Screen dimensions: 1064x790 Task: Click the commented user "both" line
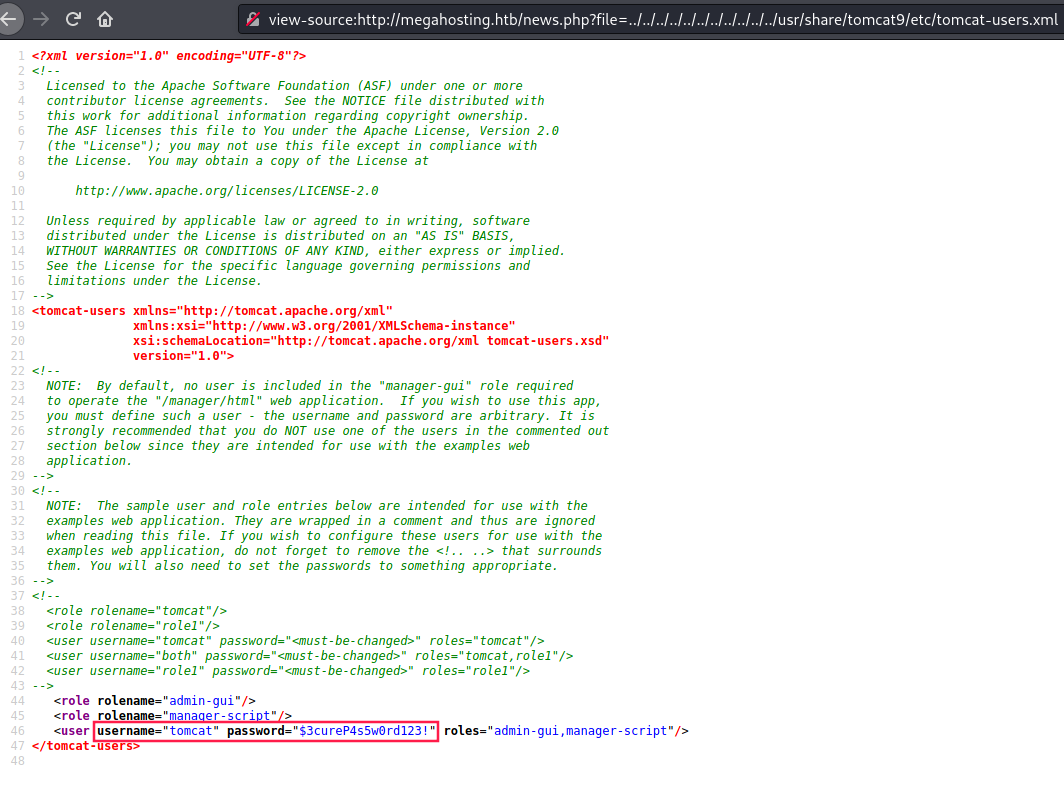pos(310,656)
